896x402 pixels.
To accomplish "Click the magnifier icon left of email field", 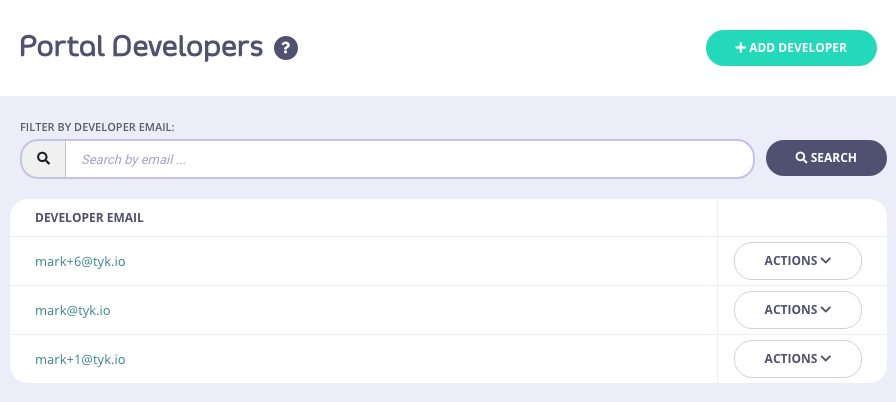I will (x=43, y=158).
